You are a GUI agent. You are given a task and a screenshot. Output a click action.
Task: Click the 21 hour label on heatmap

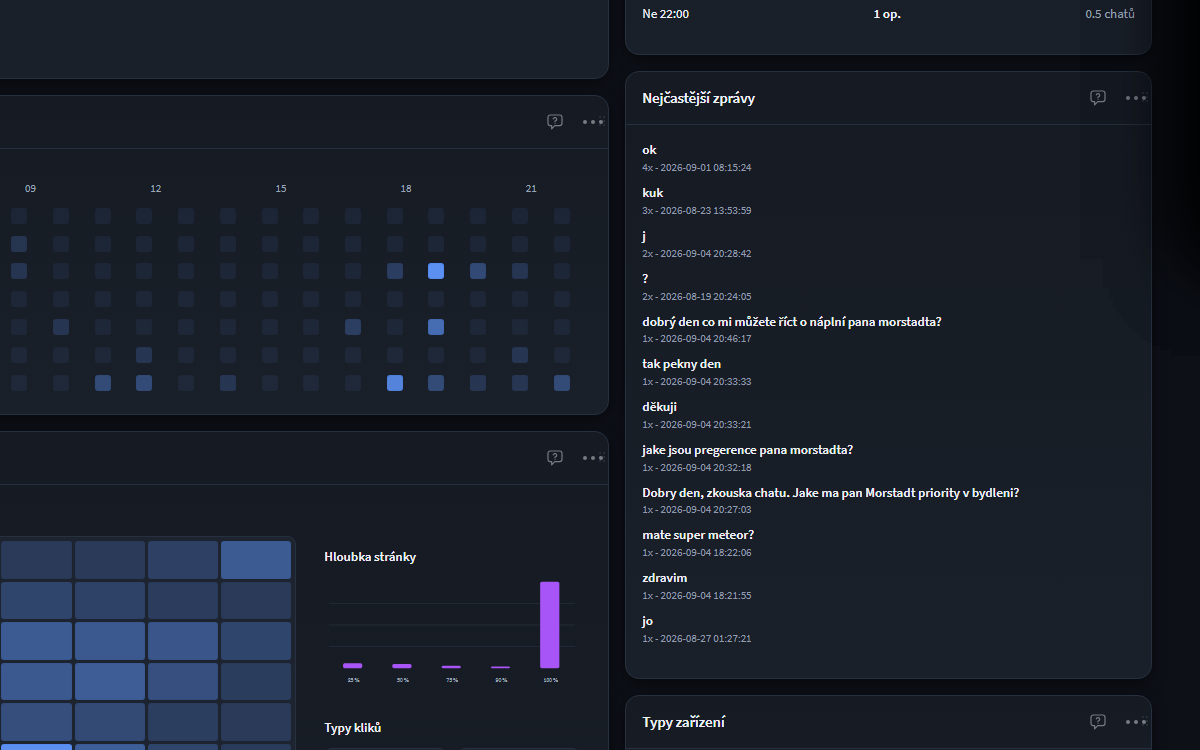(531, 188)
